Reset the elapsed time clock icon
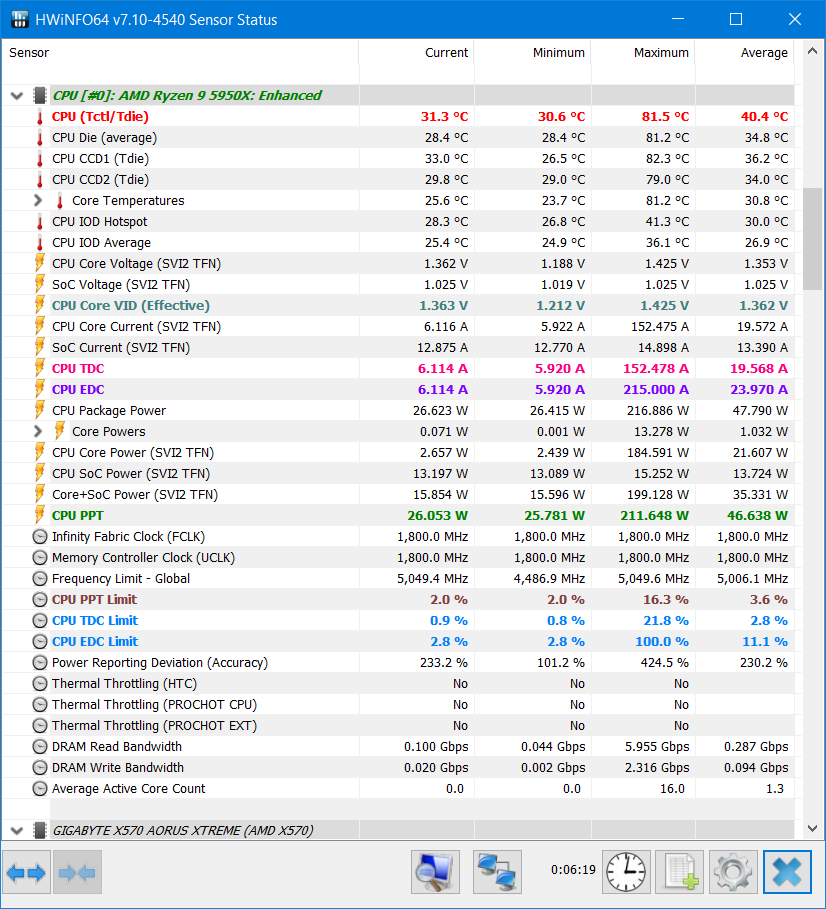Viewport: 826px width, 909px height. coord(626,872)
